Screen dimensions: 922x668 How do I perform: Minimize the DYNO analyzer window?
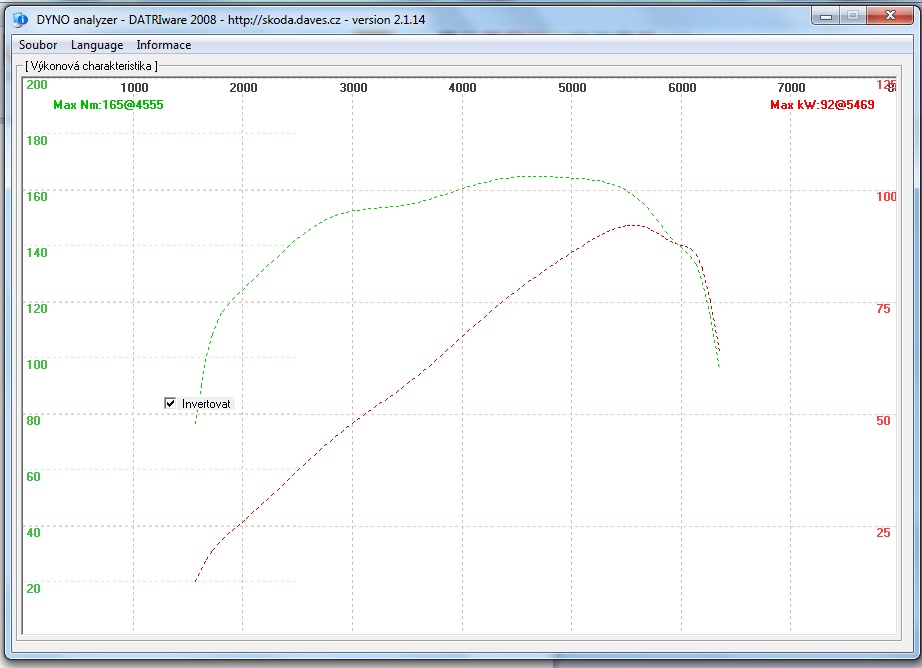pyautogui.click(x=826, y=16)
